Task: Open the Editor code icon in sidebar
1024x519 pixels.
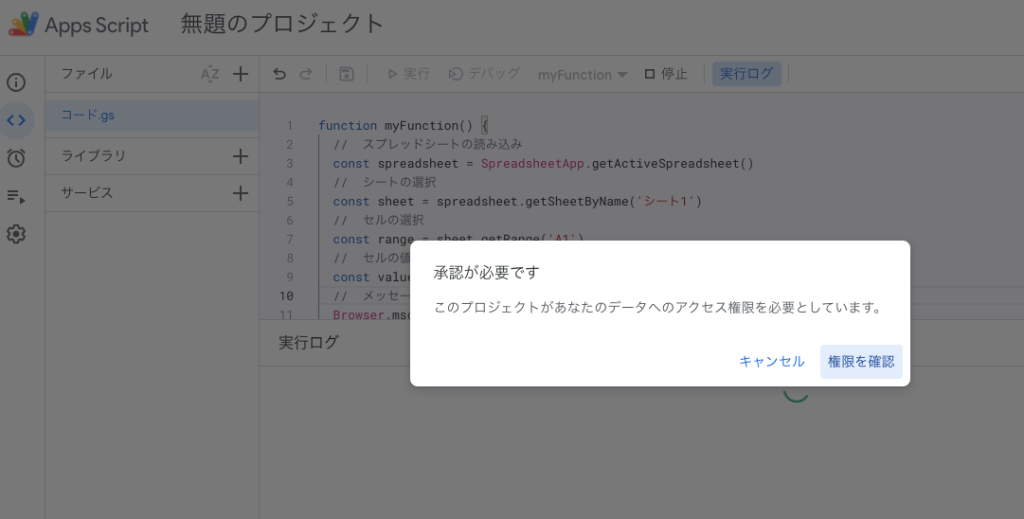Action: 16,120
